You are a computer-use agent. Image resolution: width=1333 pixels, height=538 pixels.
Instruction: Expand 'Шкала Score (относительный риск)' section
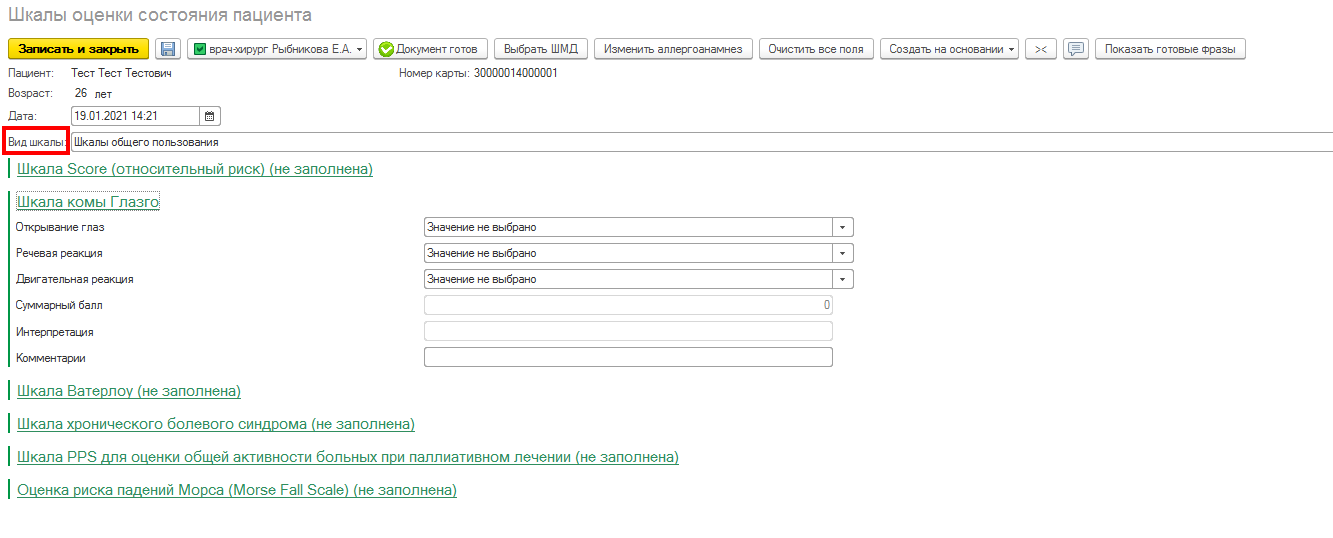(195, 169)
